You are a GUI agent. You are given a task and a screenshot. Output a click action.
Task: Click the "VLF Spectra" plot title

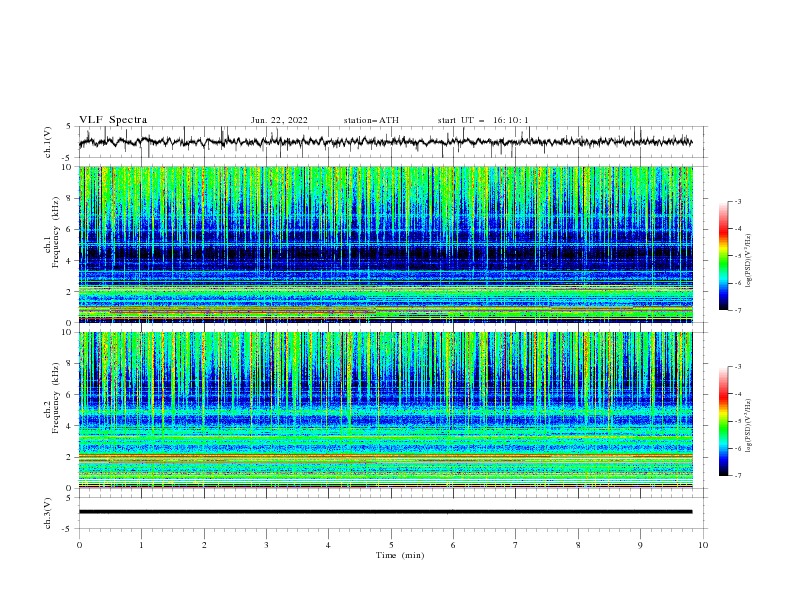pos(113,120)
